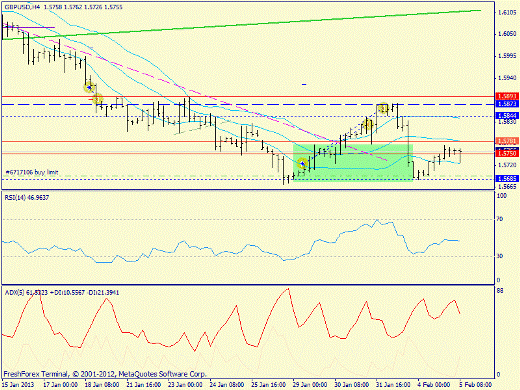520x390 pixels.
Task: Click the 1.5940 price axis label
Action: [x=507, y=78]
